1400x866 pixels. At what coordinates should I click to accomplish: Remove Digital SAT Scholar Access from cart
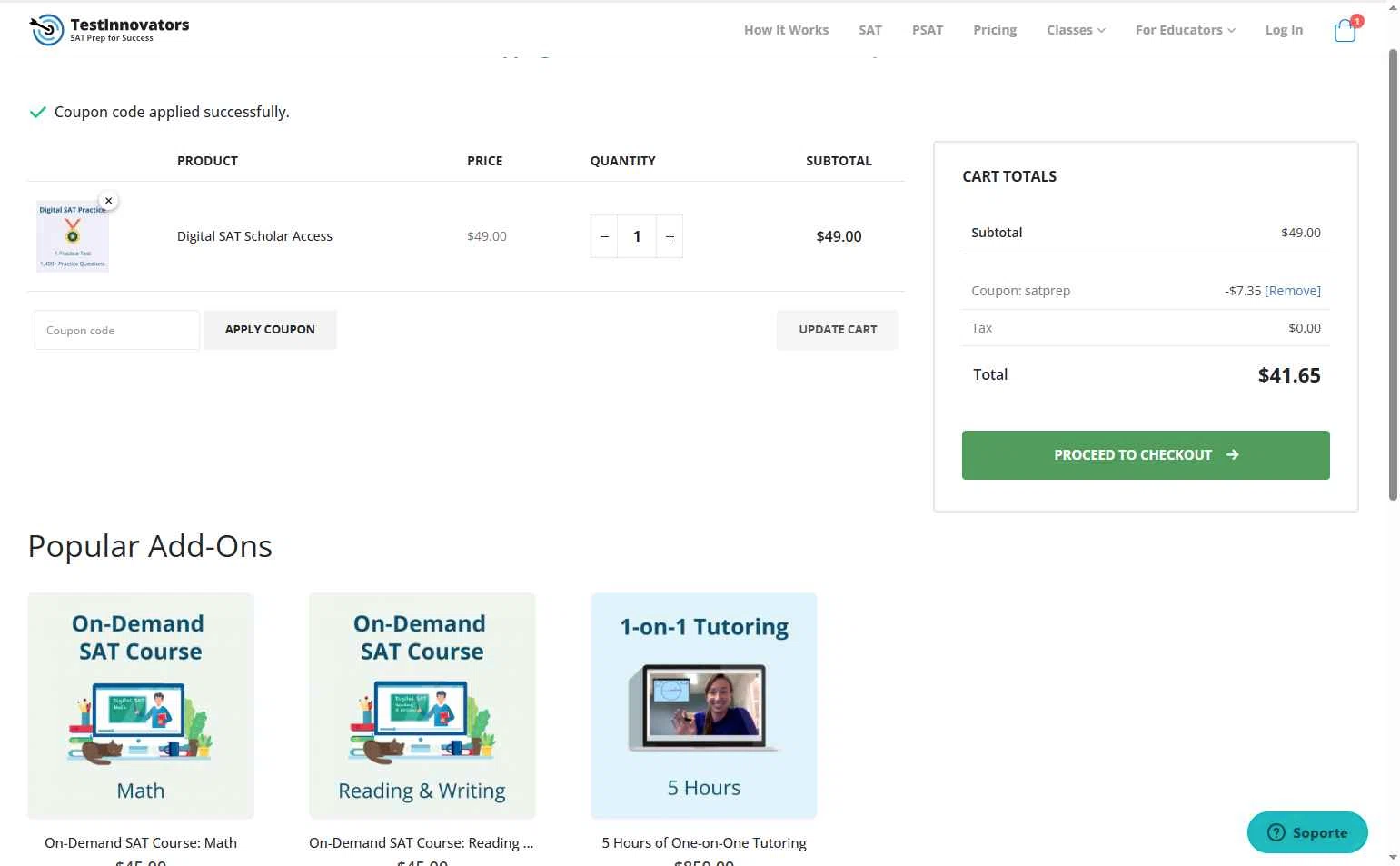[x=108, y=201]
